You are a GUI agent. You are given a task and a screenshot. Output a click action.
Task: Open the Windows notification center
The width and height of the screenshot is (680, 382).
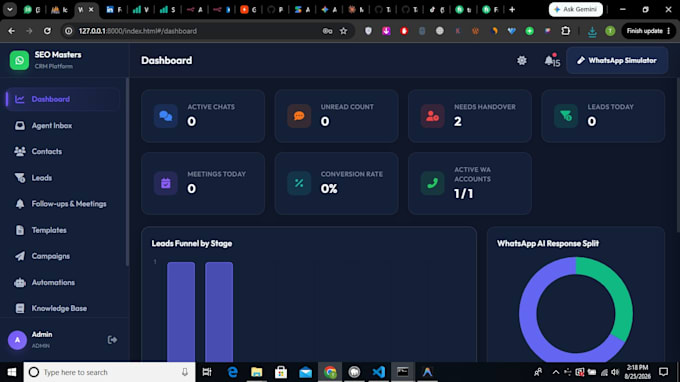(x=664, y=372)
